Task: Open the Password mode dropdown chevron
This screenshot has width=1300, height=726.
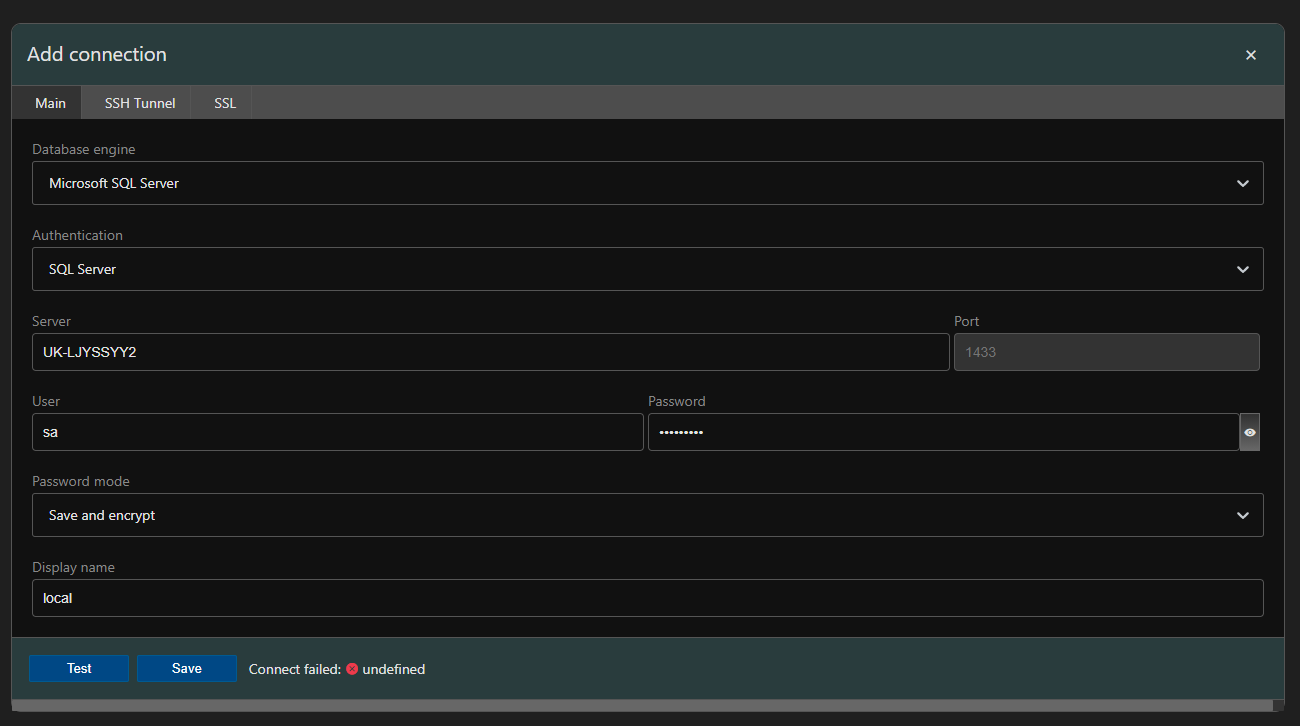Action: pyautogui.click(x=1242, y=515)
